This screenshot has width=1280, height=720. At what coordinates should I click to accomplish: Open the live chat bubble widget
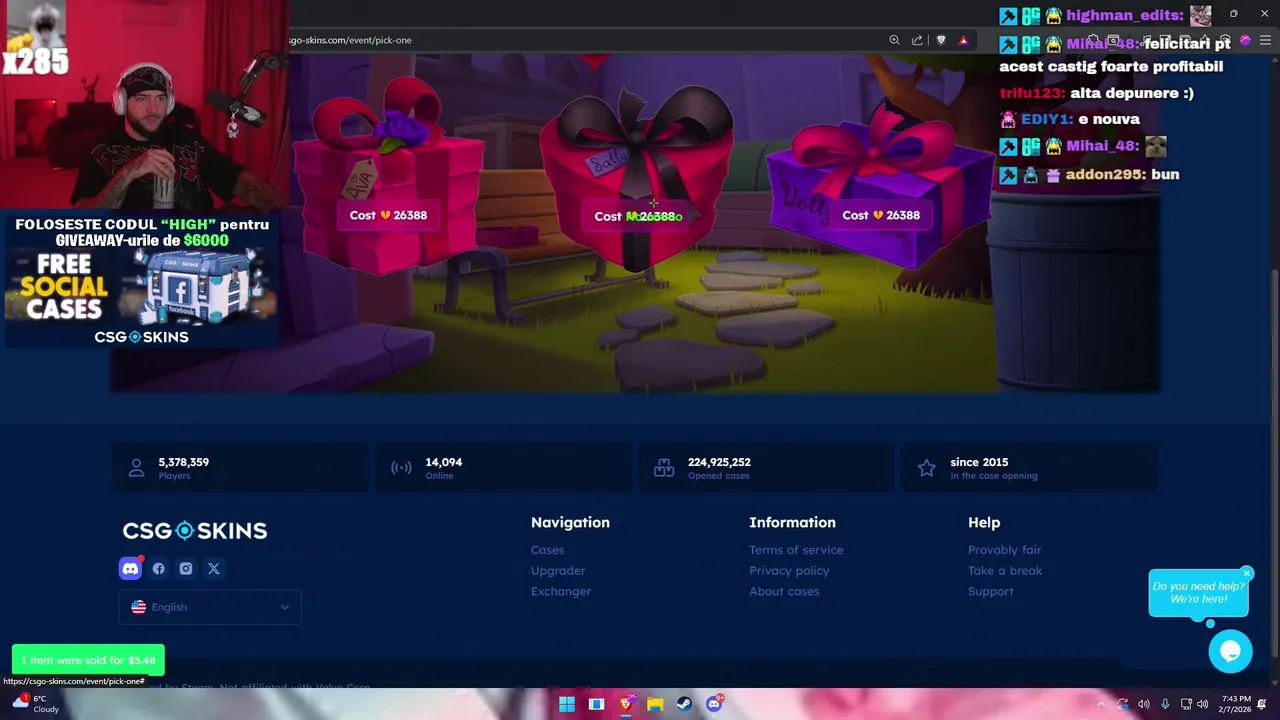[x=1230, y=652]
